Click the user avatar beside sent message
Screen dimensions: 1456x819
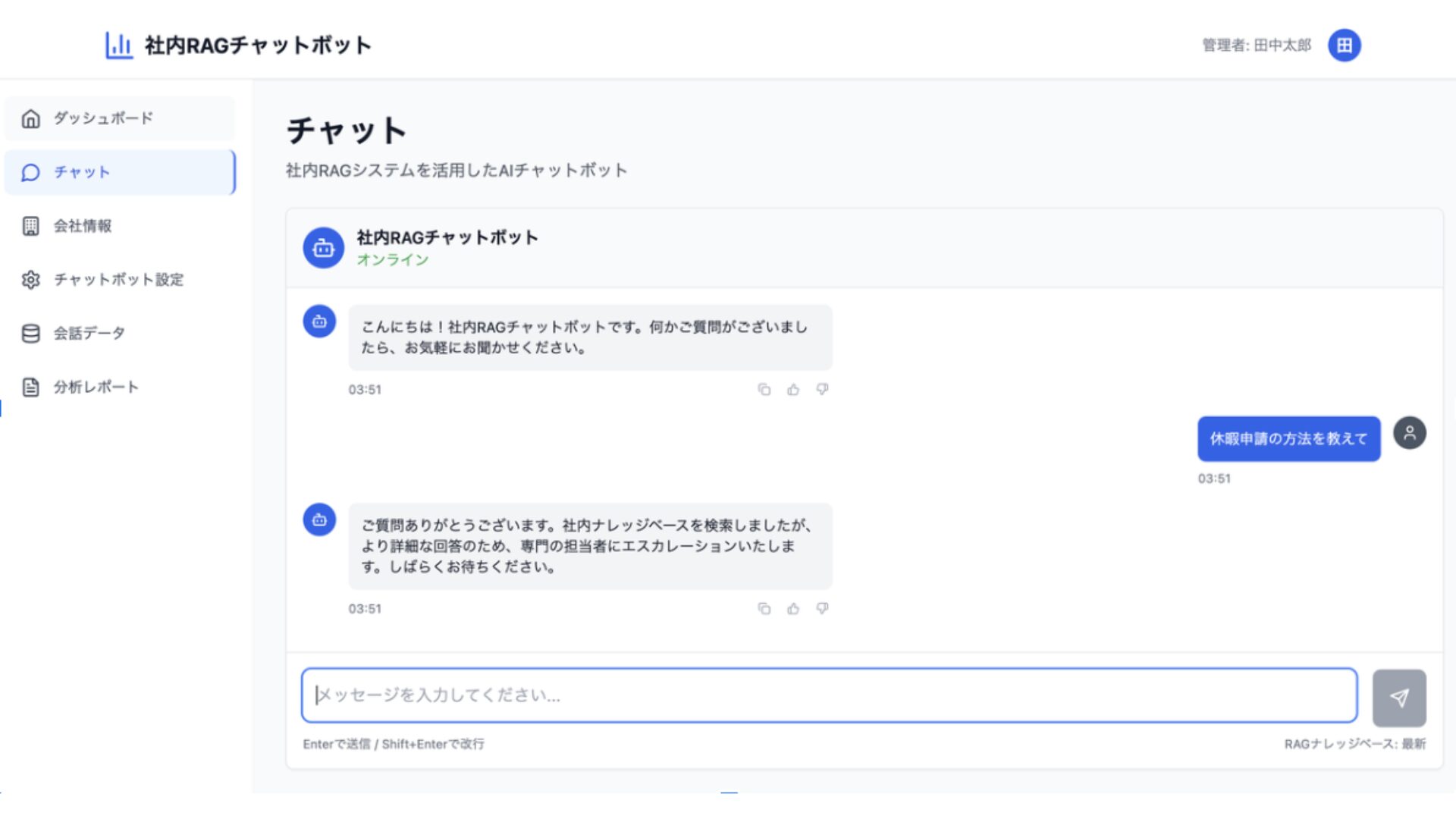pos(1410,433)
